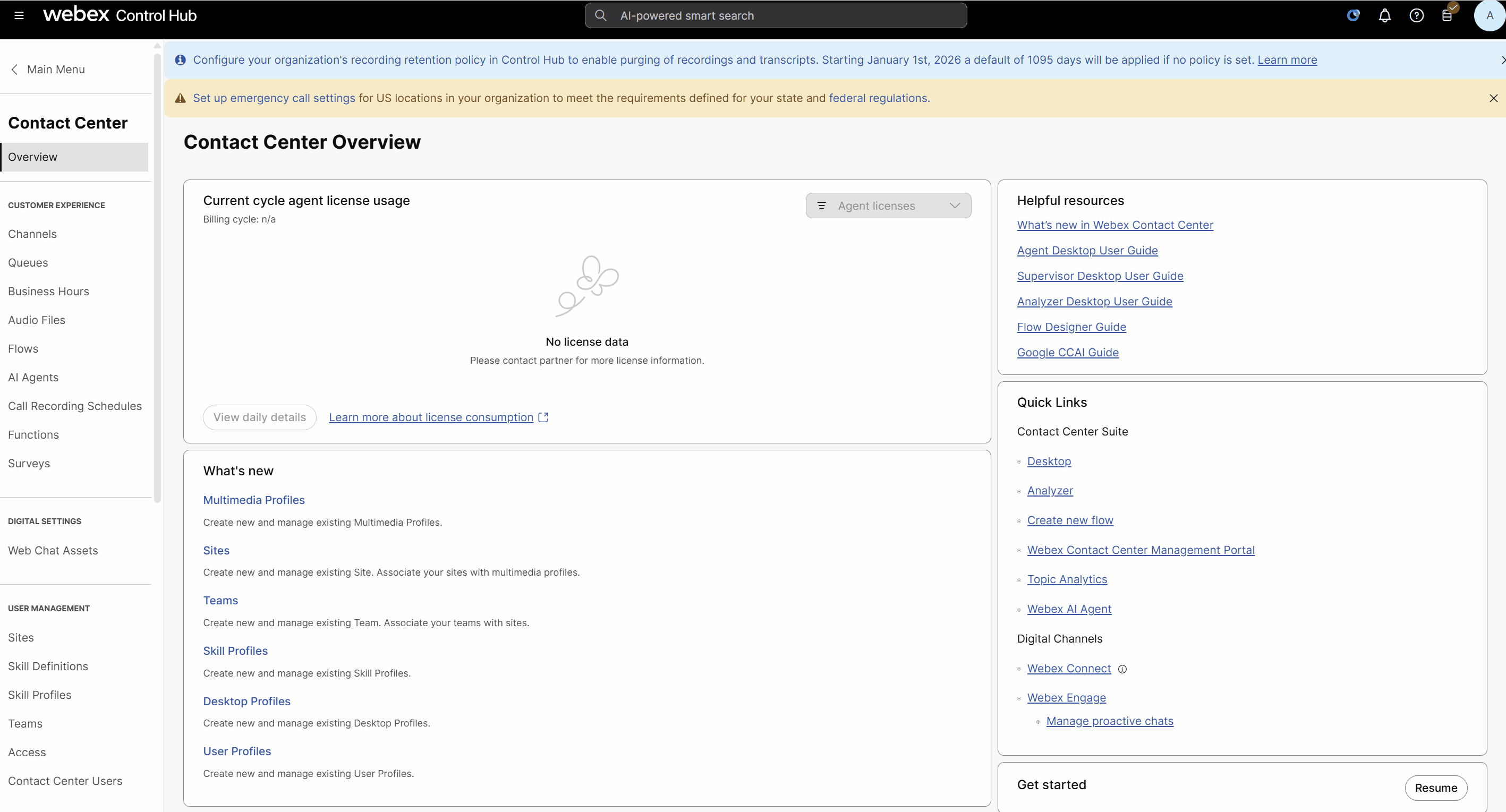1506x812 pixels.
Task: Click the Resume button in Get started
Action: pos(1436,788)
